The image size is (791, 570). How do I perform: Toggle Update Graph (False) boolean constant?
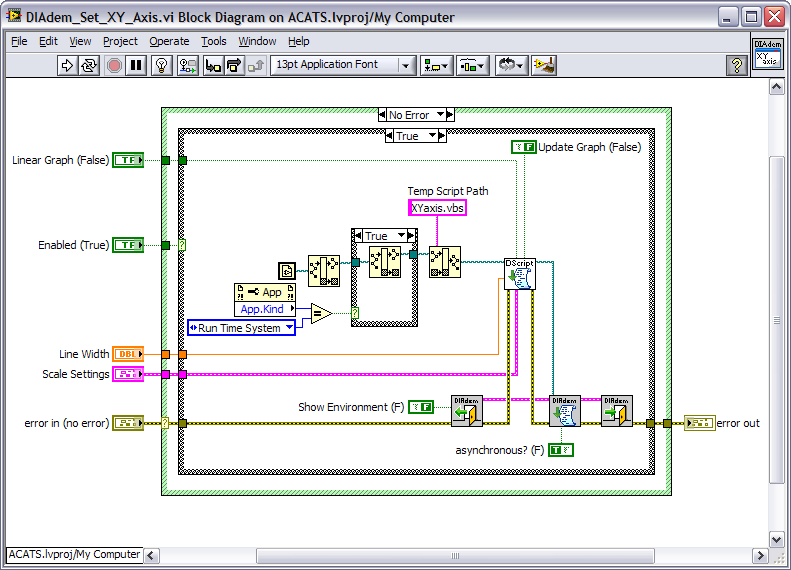tap(524, 147)
